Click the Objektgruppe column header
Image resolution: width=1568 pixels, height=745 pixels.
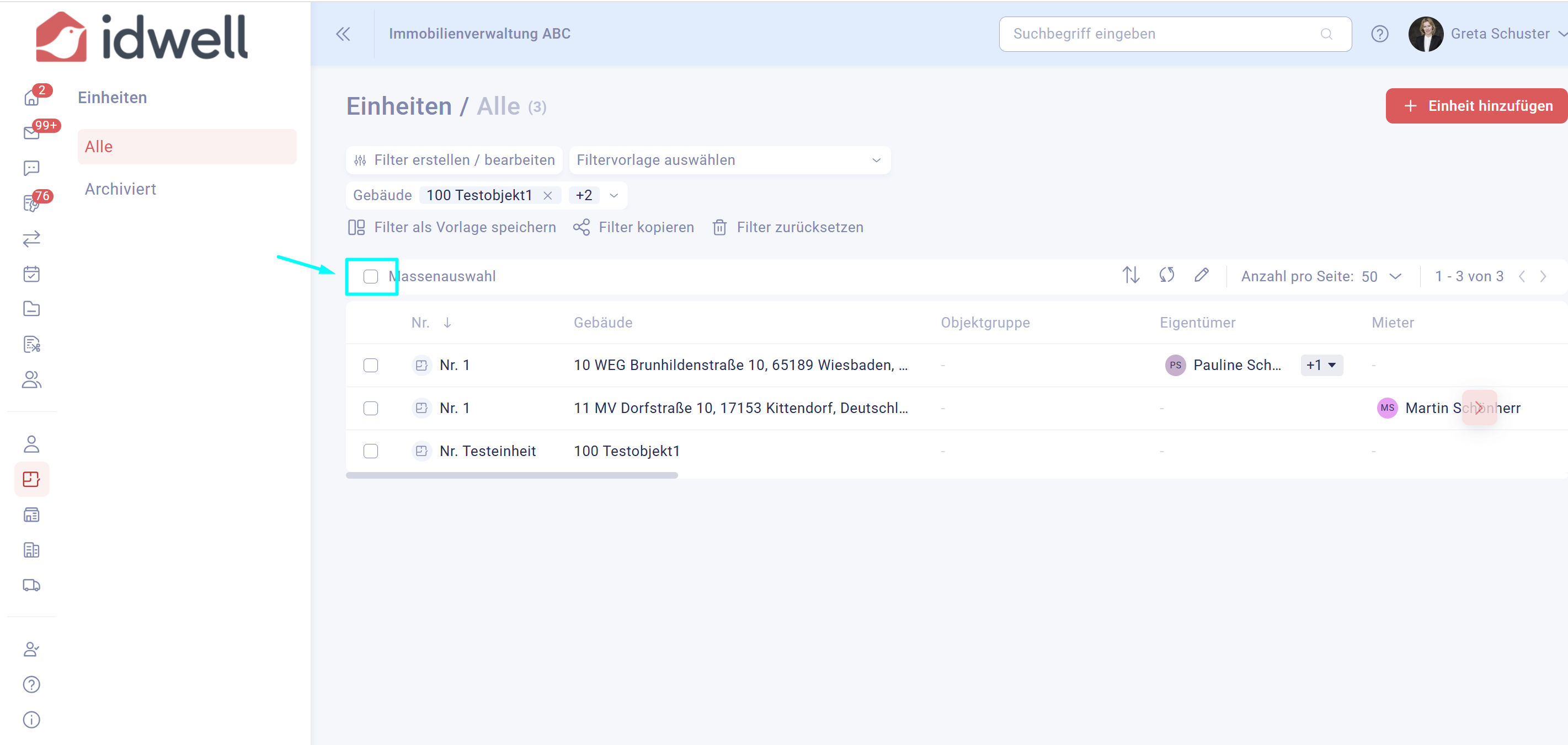tap(985, 323)
